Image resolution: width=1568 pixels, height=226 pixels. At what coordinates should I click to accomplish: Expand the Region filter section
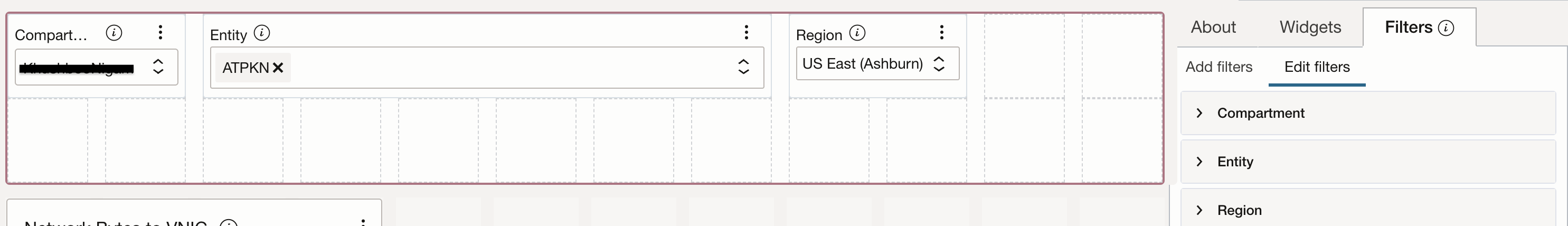coord(1199,210)
